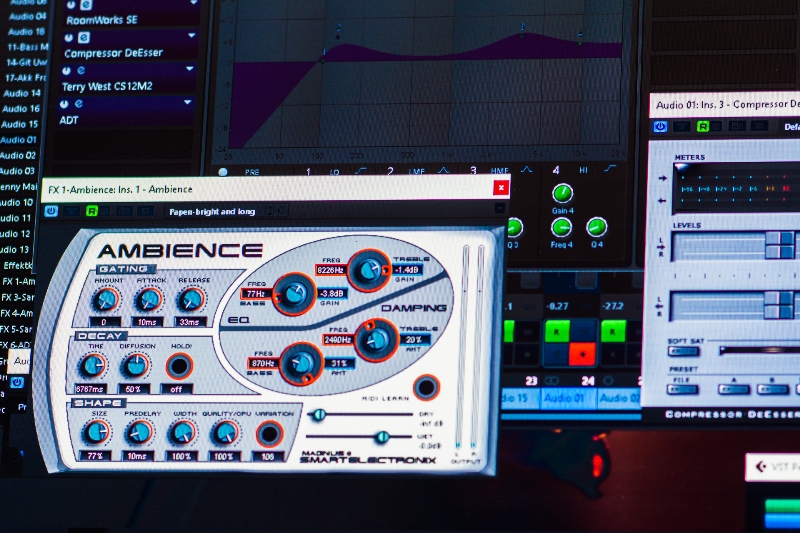800x533 pixels.
Task: Bypass the Ambience plugin with its power button
Action: pyautogui.click(x=51, y=211)
